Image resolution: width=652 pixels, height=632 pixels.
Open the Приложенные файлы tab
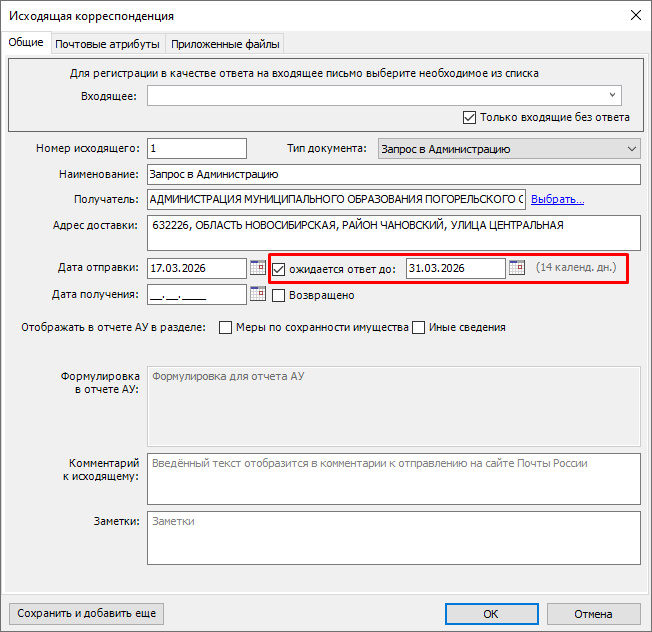pyautogui.click(x=226, y=44)
